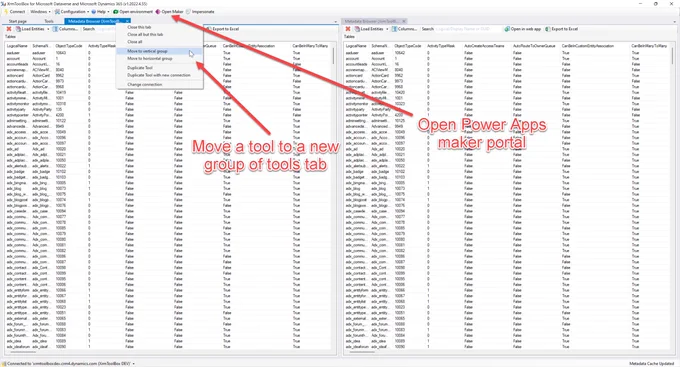680x367 pixels.
Task: Click the Metadata Cache Updated status text
Action: 651,364
